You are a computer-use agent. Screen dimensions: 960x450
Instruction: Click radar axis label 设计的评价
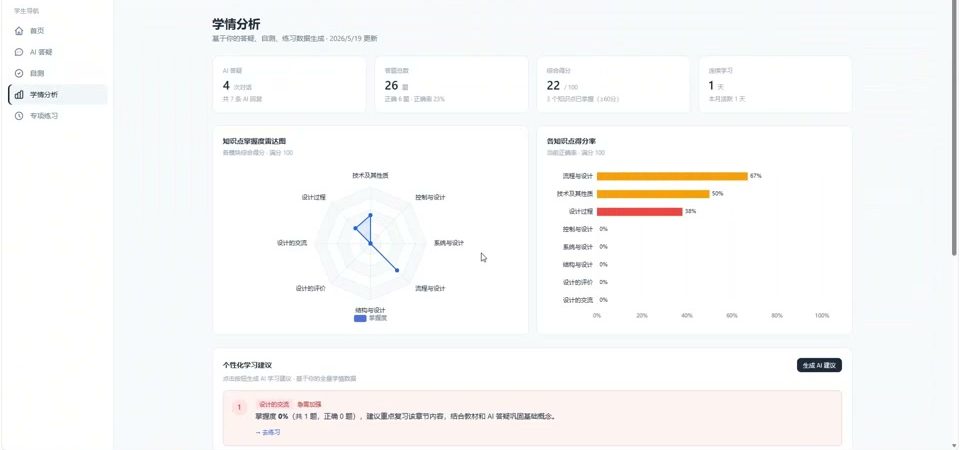point(310,288)
